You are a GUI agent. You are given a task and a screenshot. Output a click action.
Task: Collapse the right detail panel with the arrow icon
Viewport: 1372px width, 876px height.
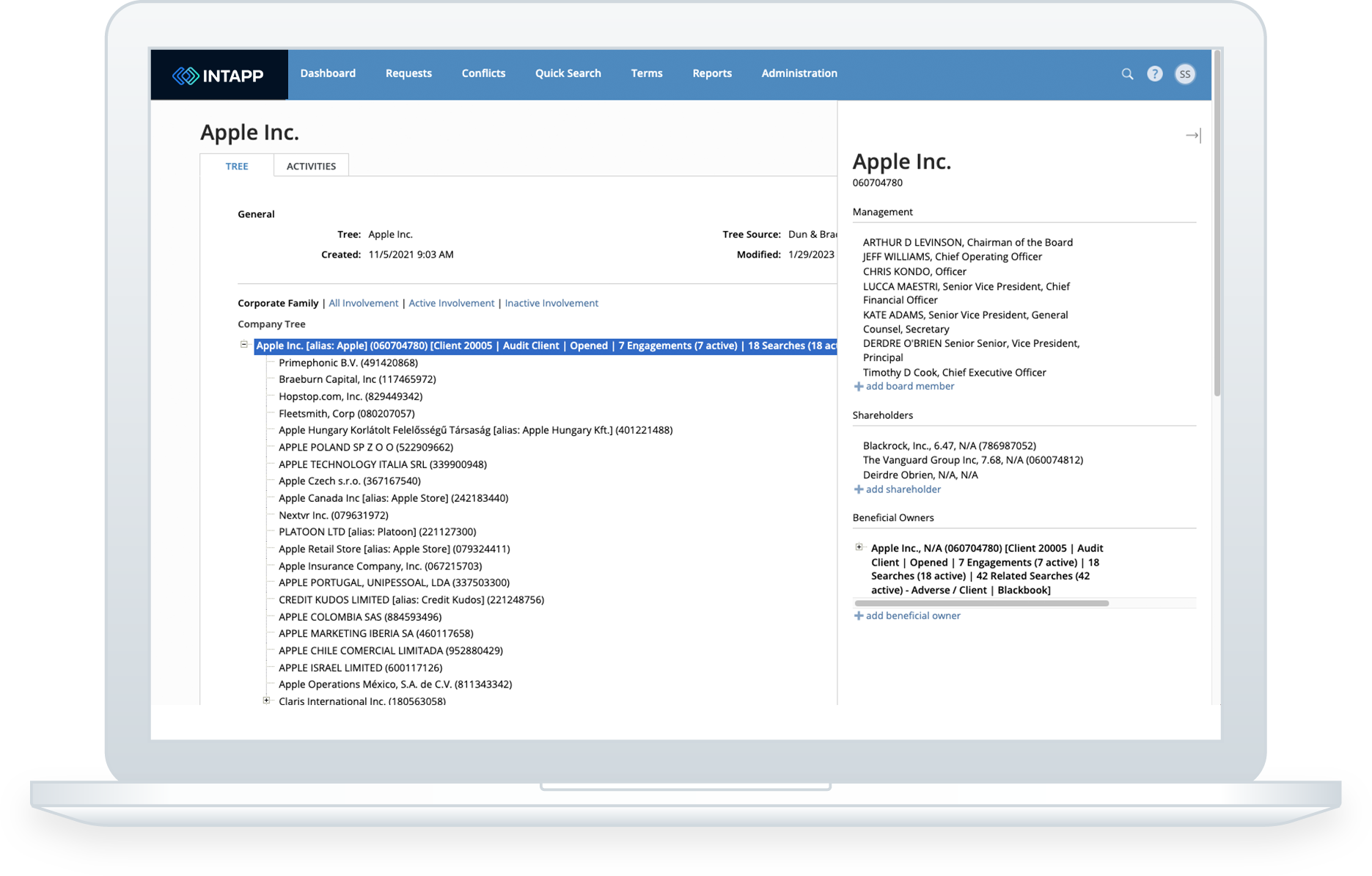pos(1193,135)
